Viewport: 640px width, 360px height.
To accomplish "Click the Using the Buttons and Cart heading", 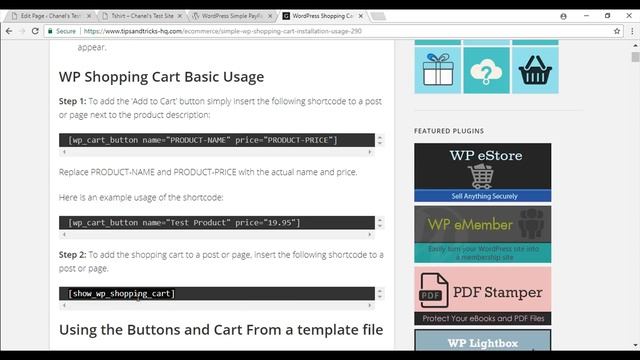I will [221, 329].
